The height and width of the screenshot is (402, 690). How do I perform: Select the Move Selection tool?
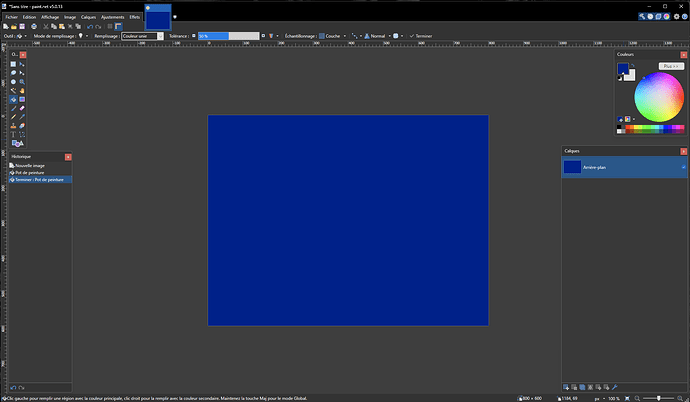click(22, 73)
